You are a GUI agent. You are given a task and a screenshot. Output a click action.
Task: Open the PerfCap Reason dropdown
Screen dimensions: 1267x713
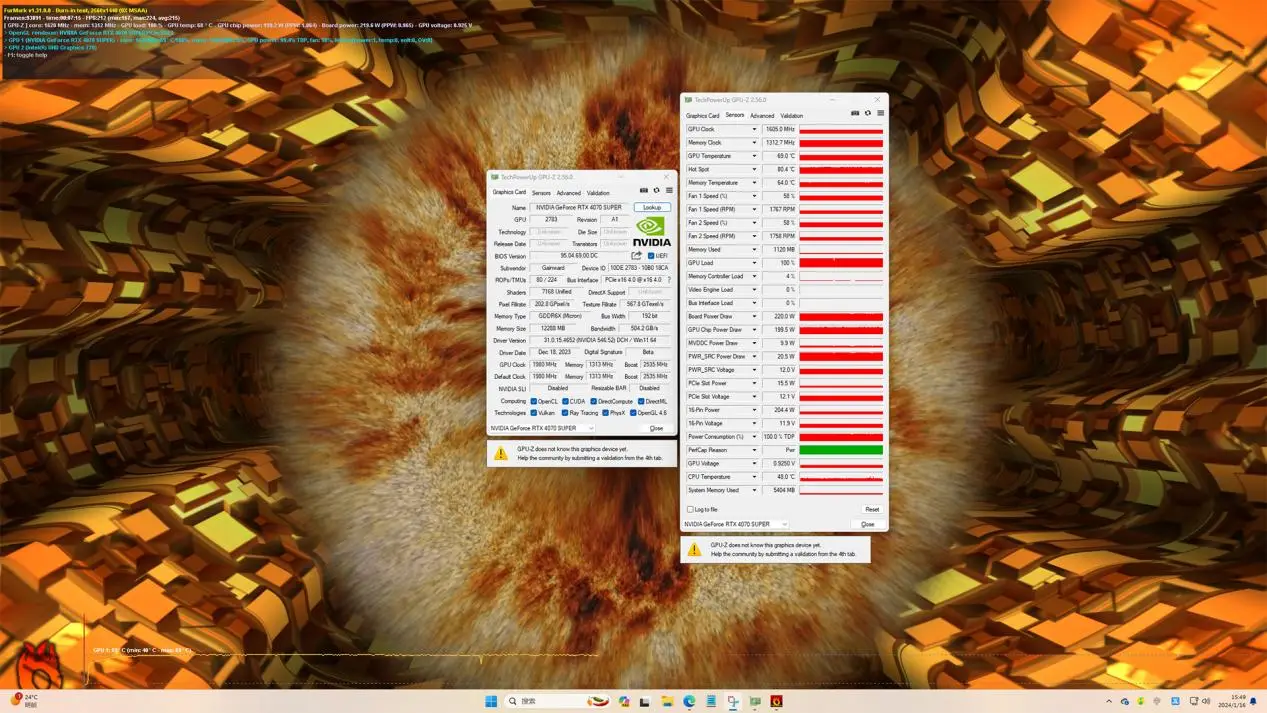click(755, 450)
